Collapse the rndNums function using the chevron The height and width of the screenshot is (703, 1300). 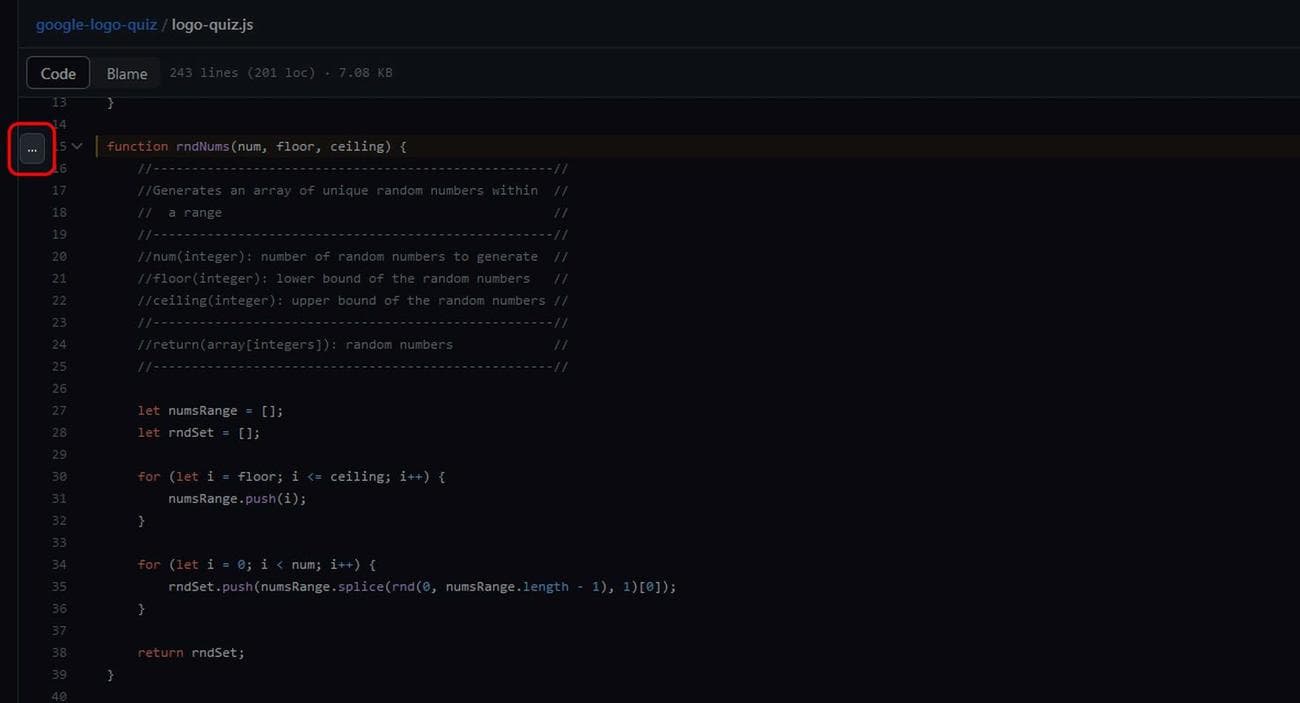click(77, 145)
